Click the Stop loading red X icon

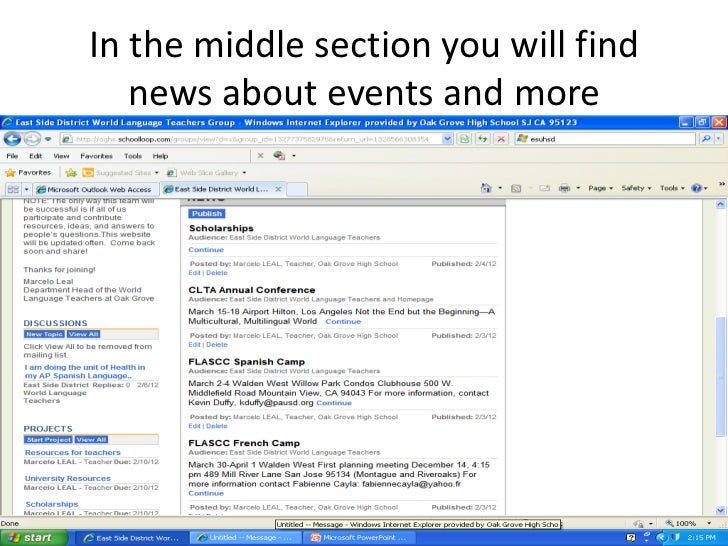tap(500, 139)
